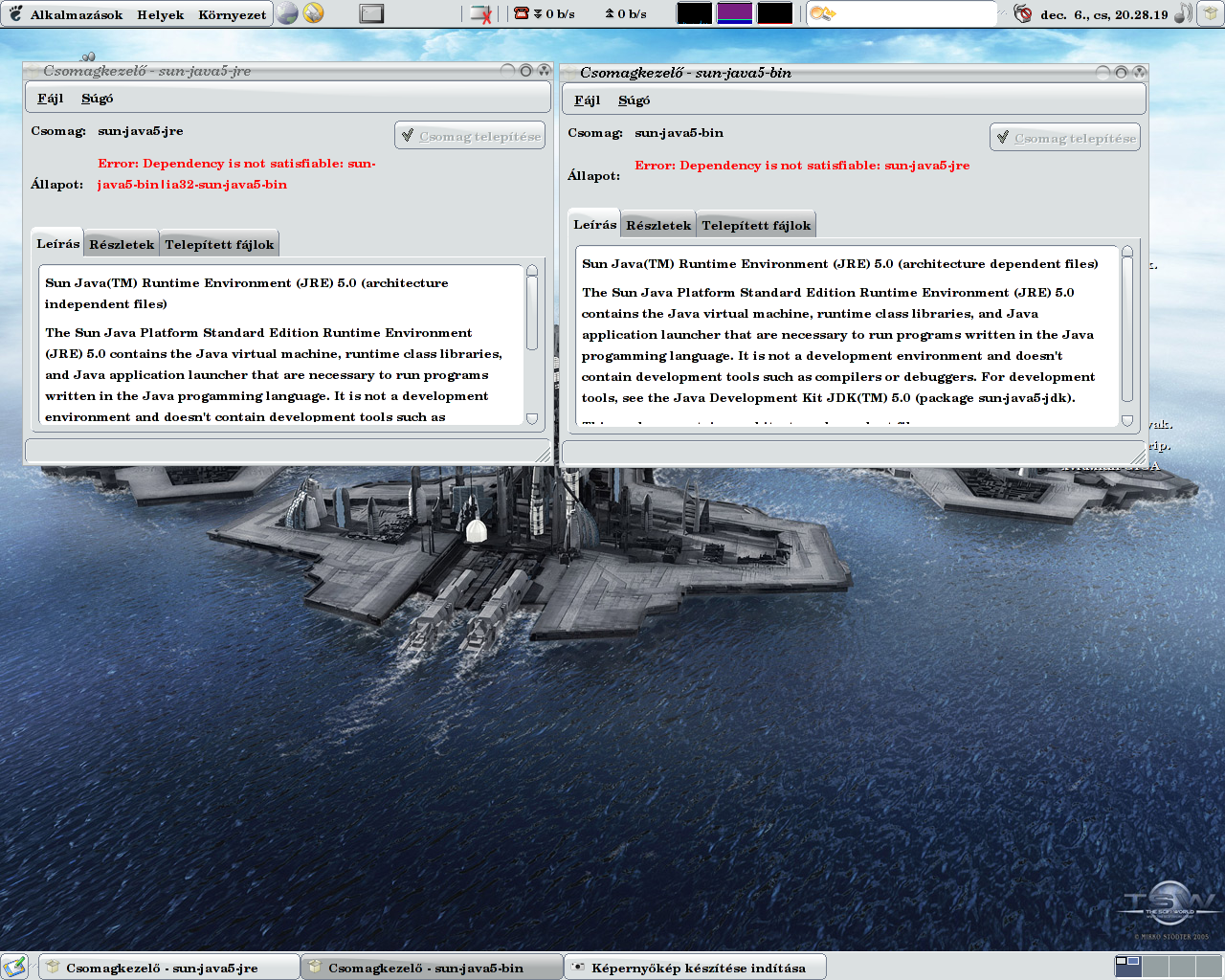Image resolution: width=1225 pixels, height=980 pixels.
Task: Click description scrollbar in sun-java5-bin window
Action: pyautogui.click(x=1127, y=330)
